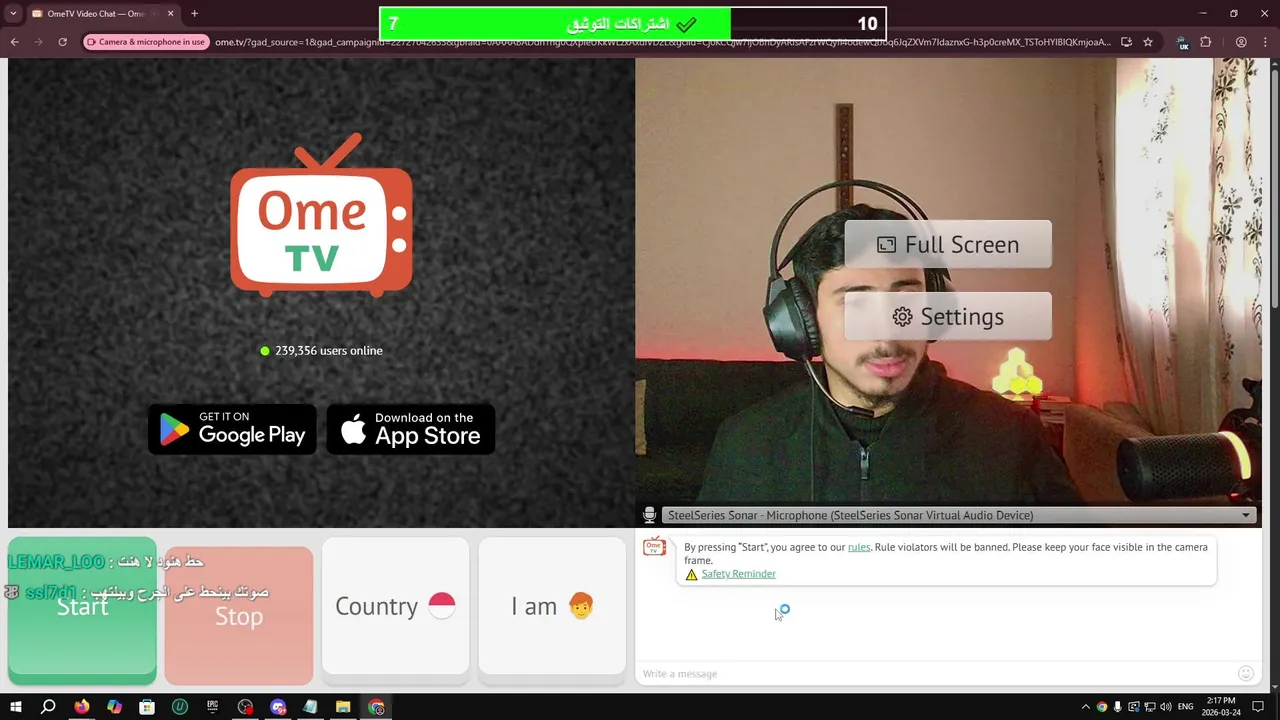
Task: Click the ome.tv address bar URL
Action: tap(662, 42)
